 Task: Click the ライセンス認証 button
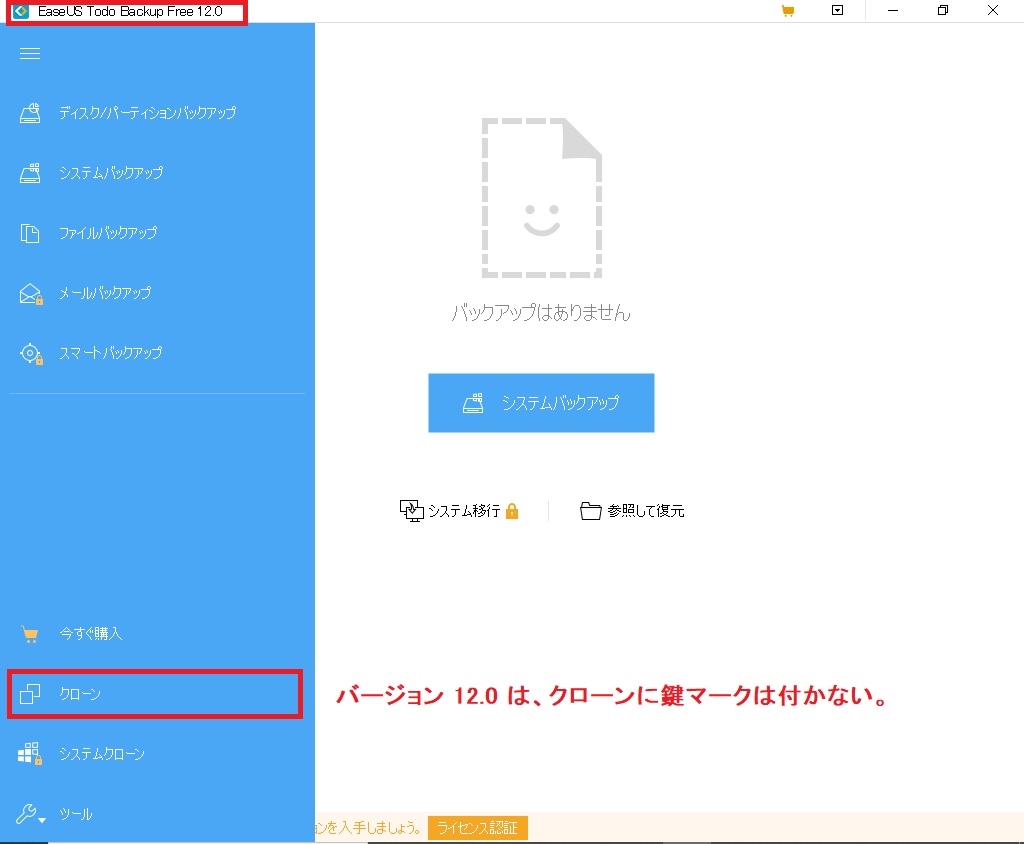click(x=478, y=828)
